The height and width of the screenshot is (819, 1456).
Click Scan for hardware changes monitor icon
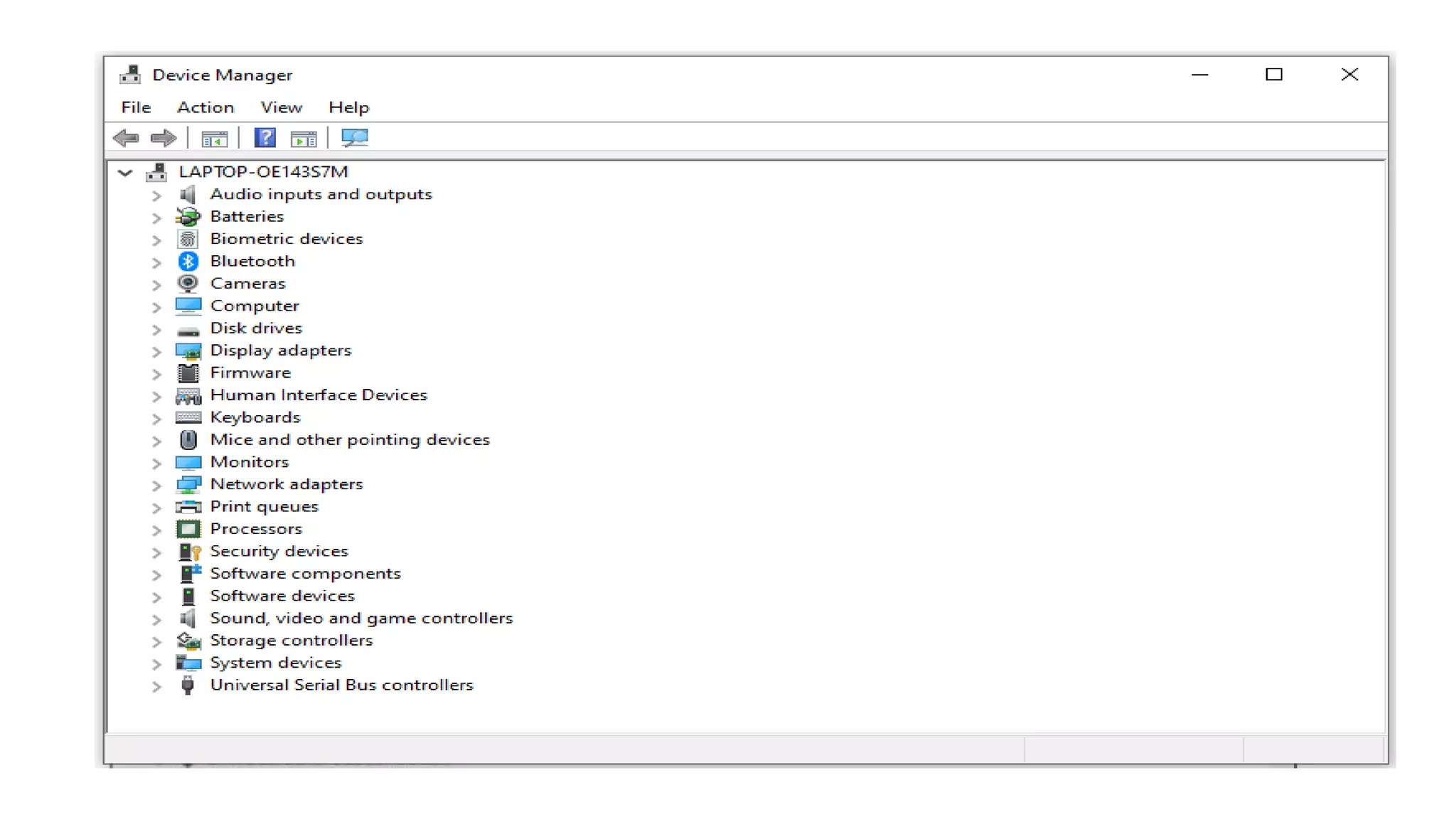point(355,138)
